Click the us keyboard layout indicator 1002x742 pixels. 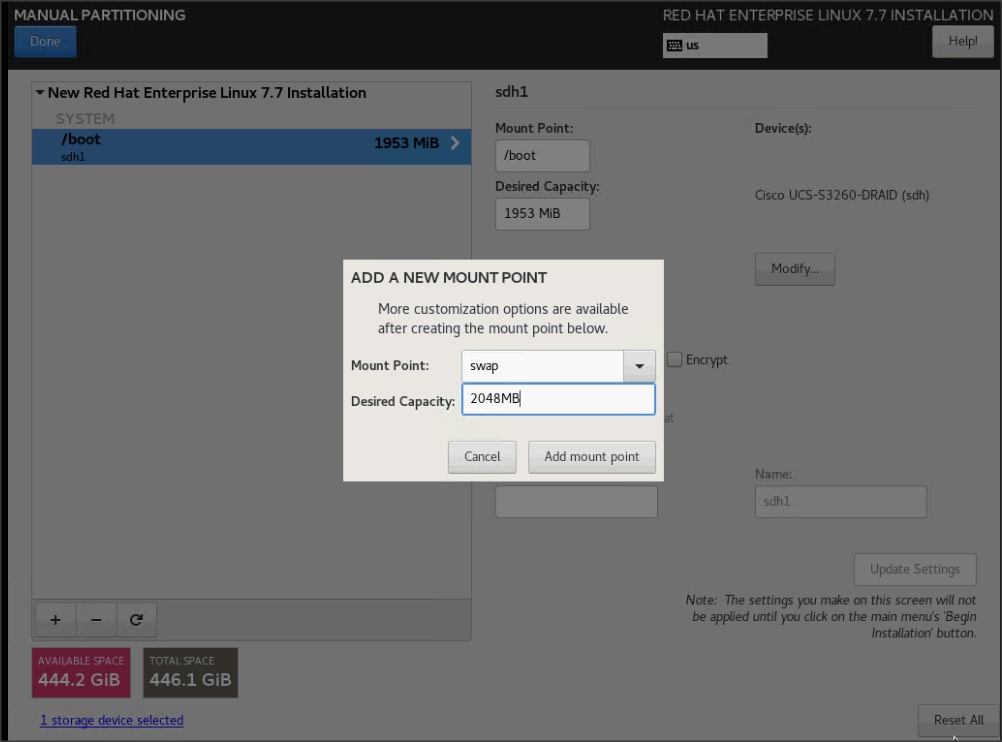714,45
